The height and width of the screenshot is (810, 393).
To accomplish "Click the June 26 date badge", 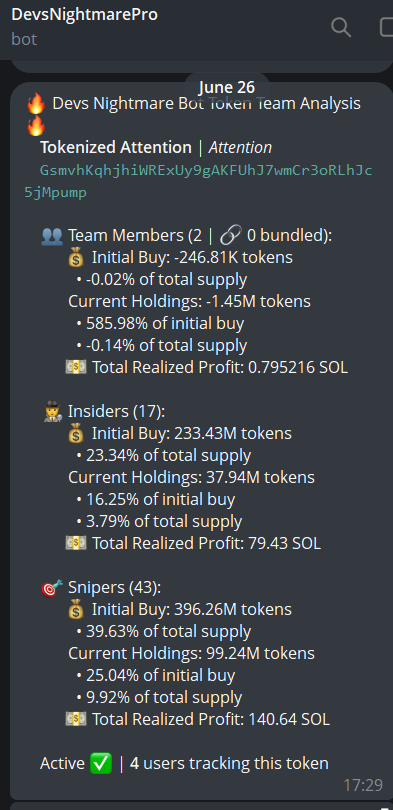I will 227,87.
